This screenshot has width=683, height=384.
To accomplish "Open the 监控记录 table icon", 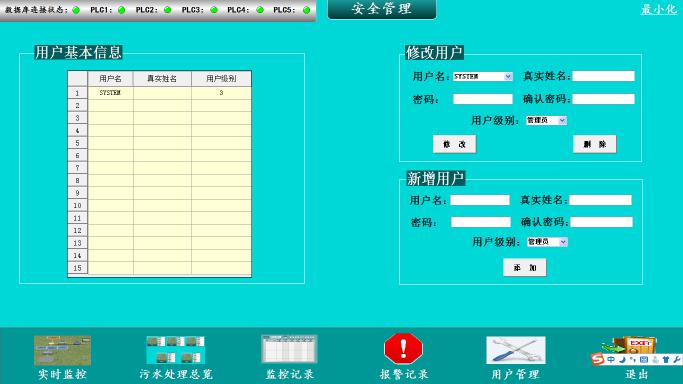I will [x=289, y=349].
